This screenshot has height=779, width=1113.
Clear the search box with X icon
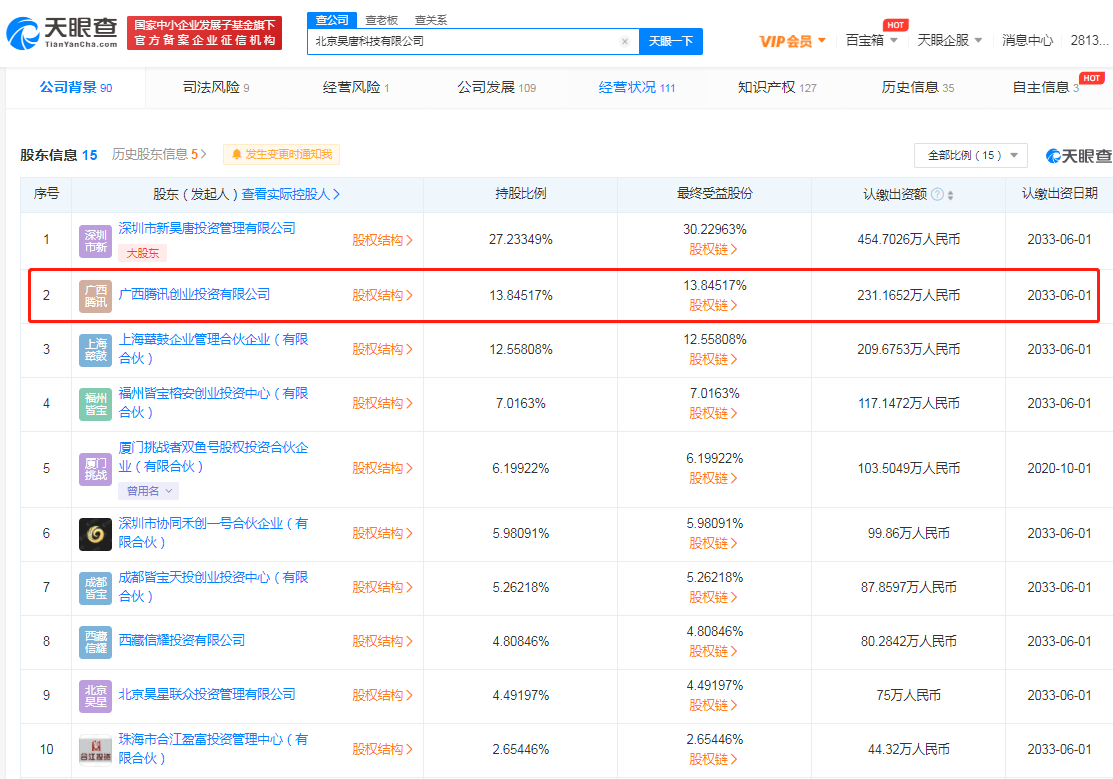[x=625, y=41]
